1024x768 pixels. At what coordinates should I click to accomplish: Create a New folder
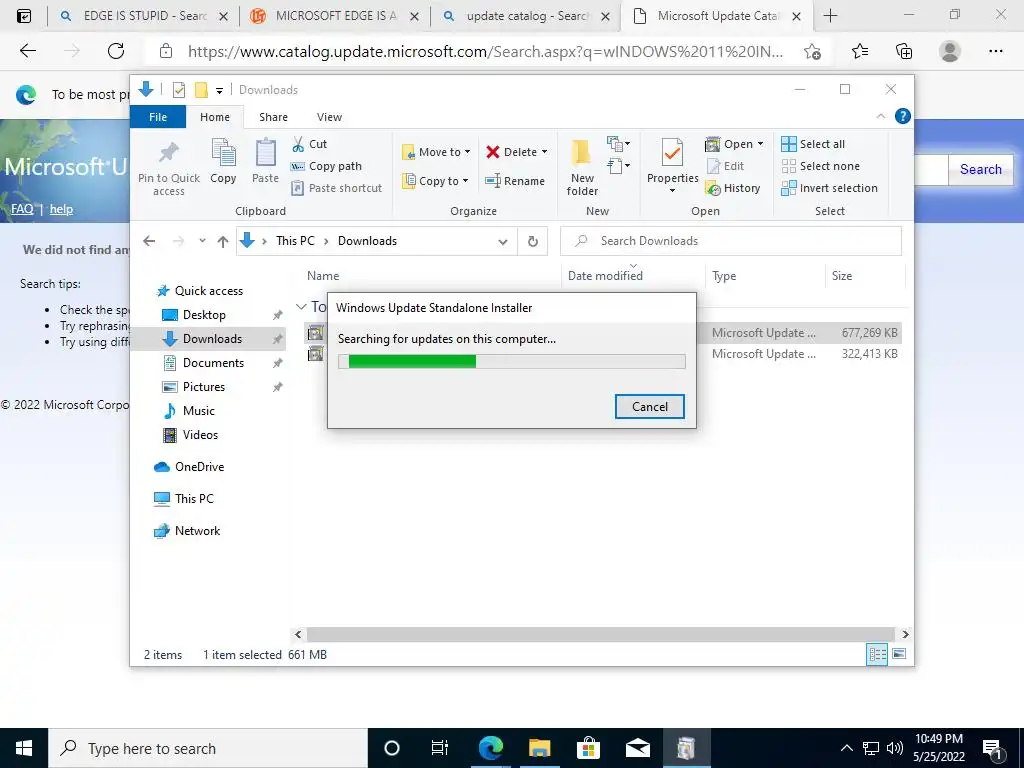point(582,167)
